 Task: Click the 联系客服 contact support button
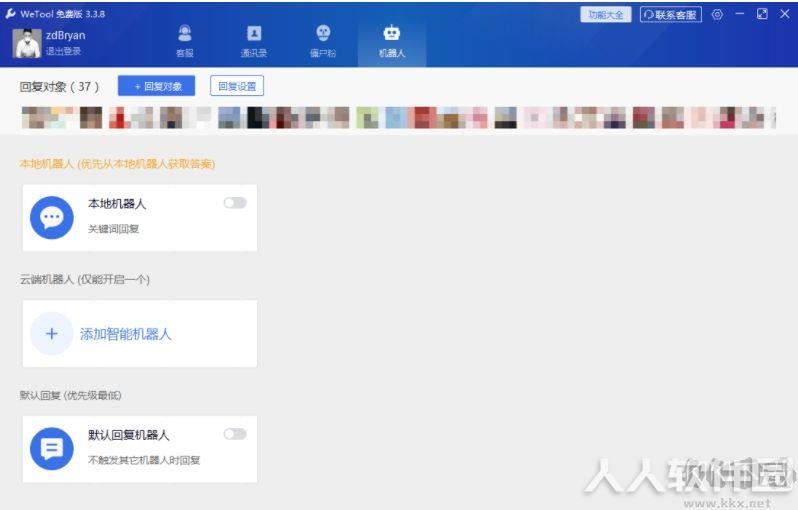pos(671,15)
